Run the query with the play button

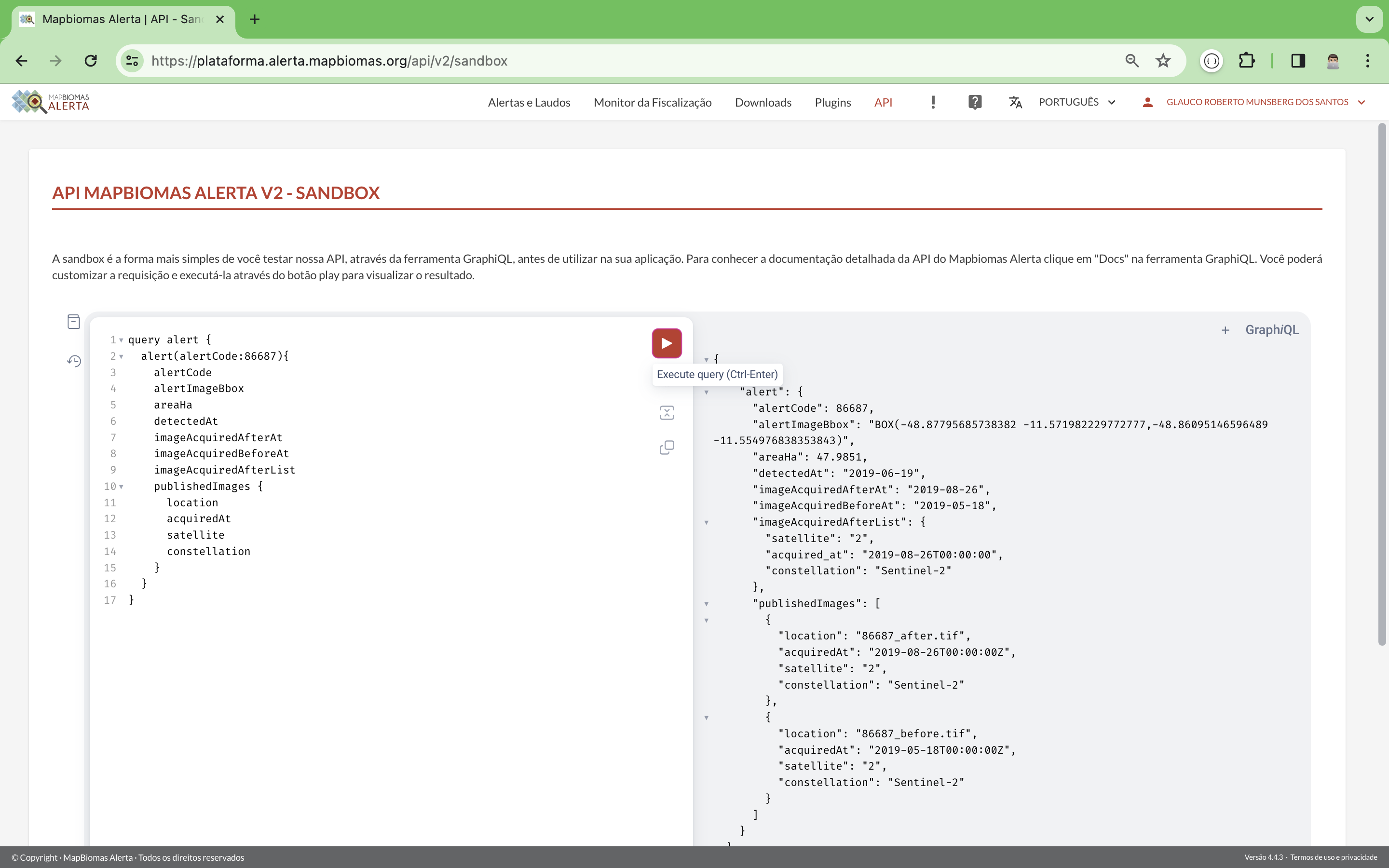tap(667, 343)
